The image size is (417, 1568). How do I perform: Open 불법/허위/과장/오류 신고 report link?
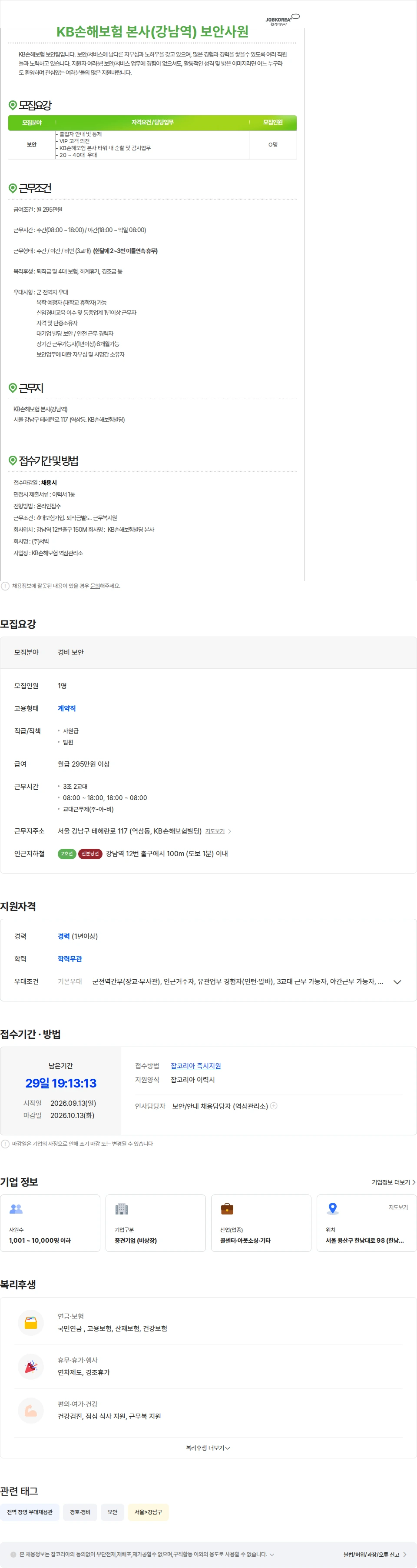pyautogui.click(x=375, y=1554)
